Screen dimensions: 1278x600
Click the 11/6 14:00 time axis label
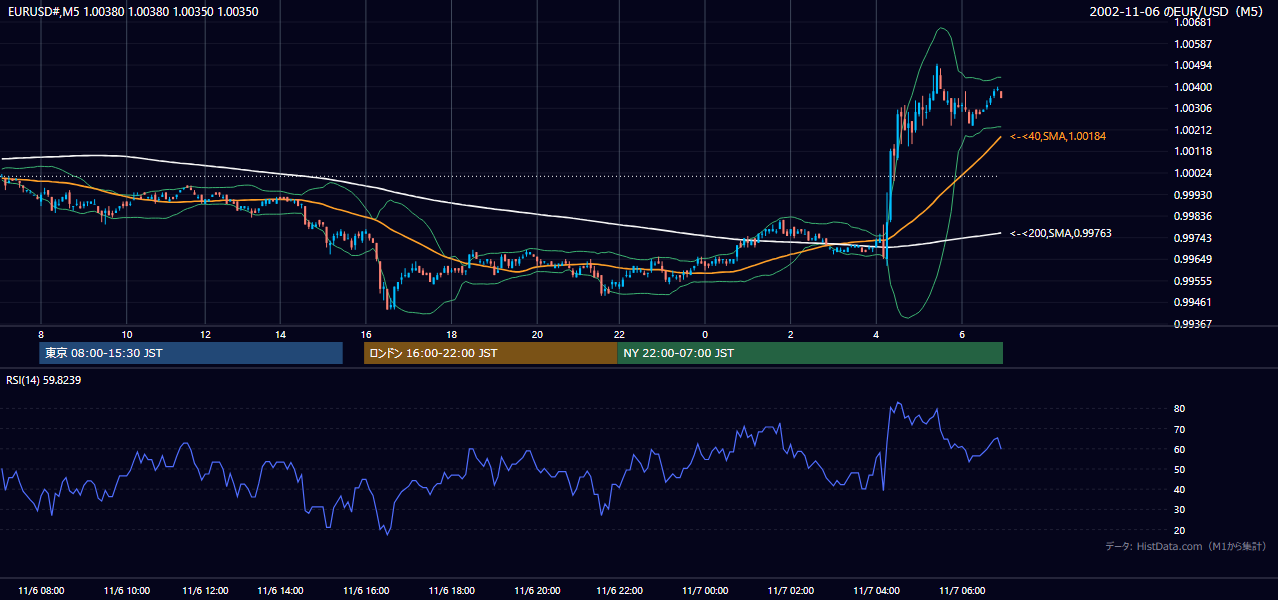tap(280, 591)
